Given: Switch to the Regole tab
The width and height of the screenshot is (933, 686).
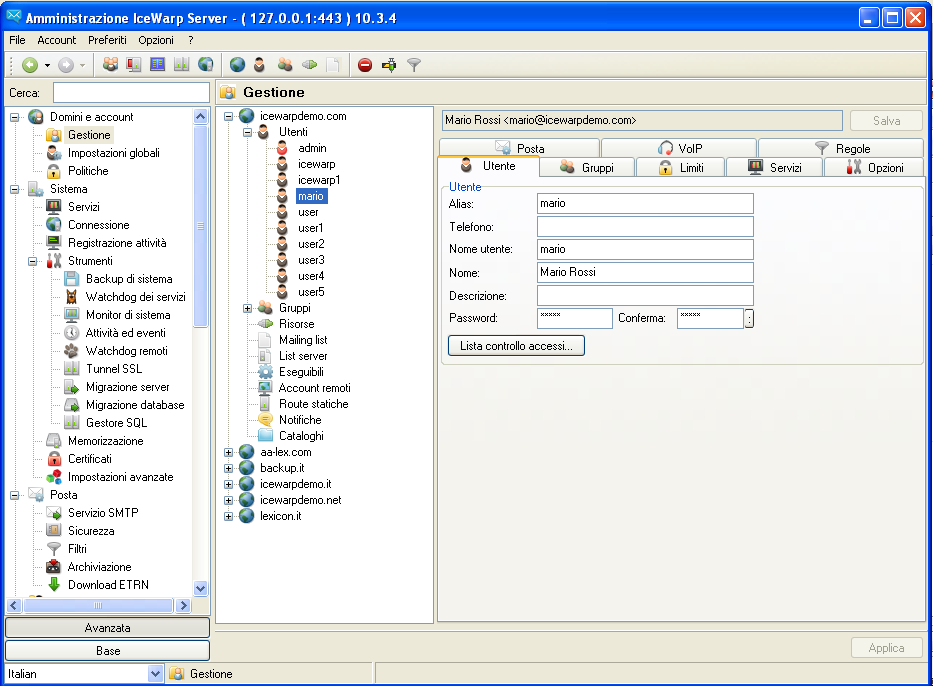Looking at the screenshot, I should click(841, 148).
